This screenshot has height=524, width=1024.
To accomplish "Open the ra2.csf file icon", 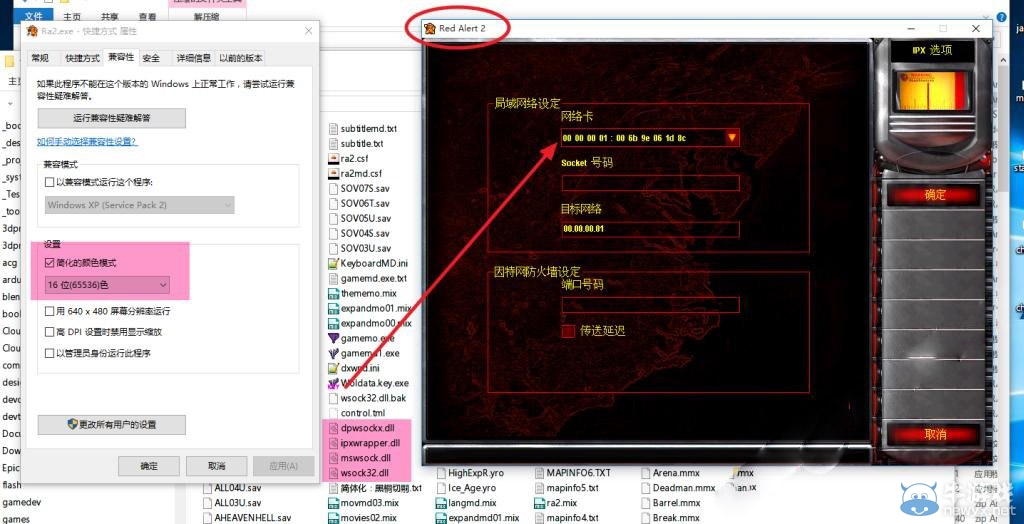I will click(333, 158).
